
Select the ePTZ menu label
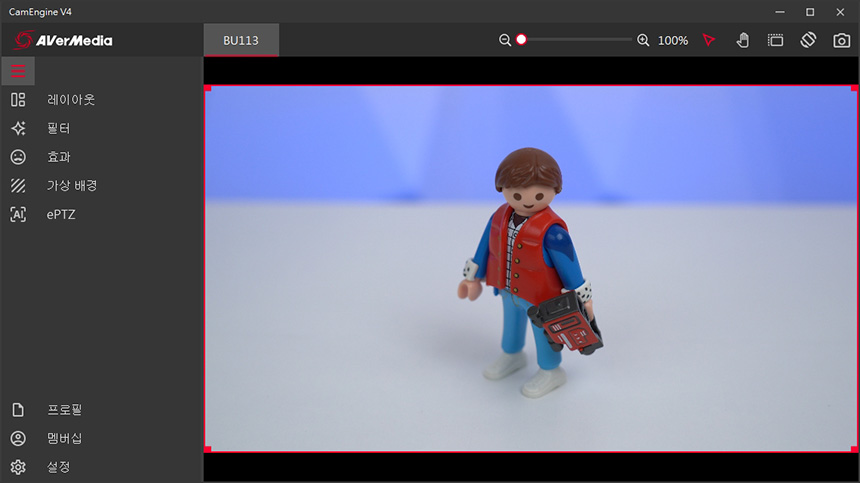pyautogui.click(x=61, y=214)
